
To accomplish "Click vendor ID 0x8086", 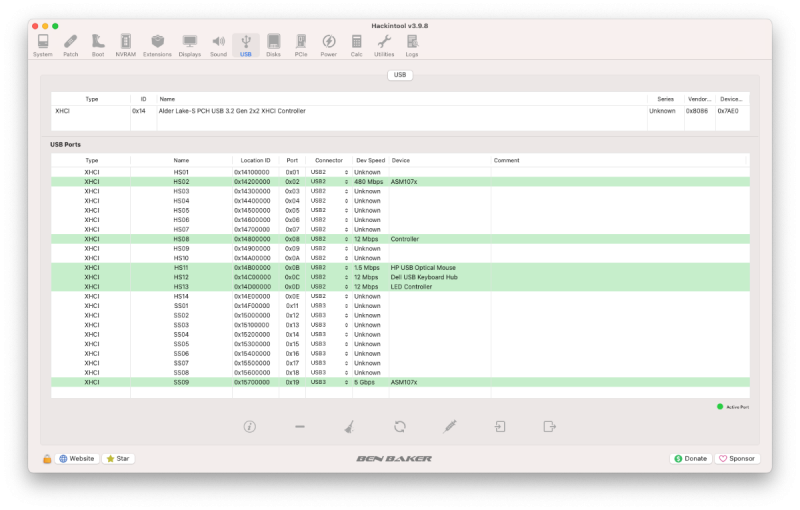I will 697,111.
